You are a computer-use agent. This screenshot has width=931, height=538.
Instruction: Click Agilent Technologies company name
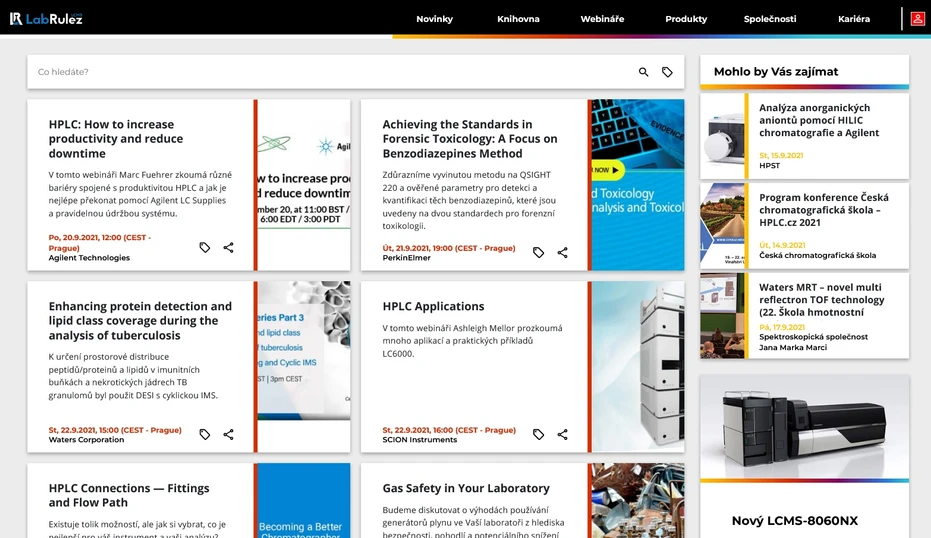point(89,258)
